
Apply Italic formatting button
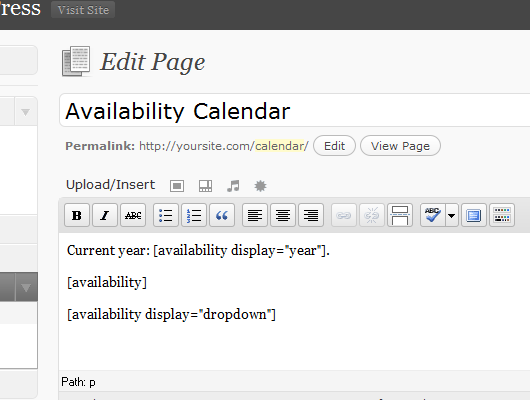click(x=105, y=215)
